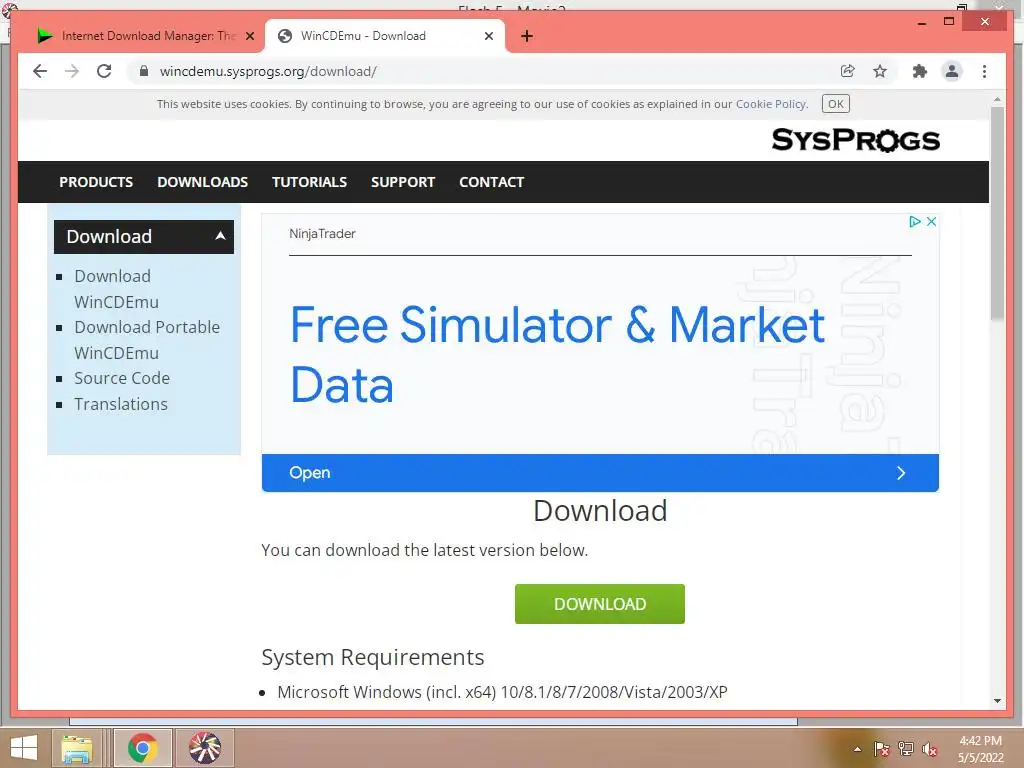This screenshot has height=768, width=1024.
Task: Share this page using the share icon
Action: point(848,71)
